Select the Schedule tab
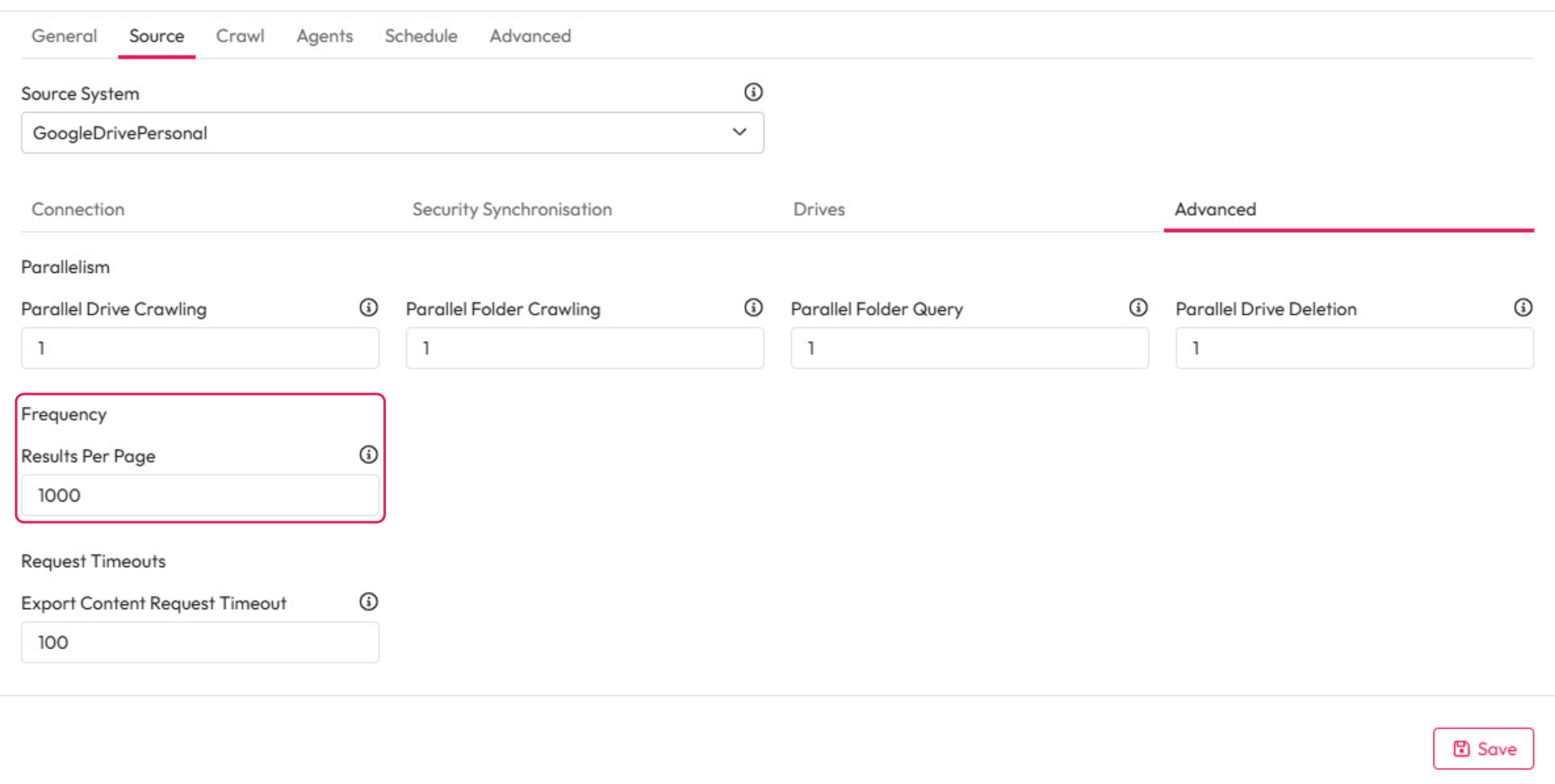The image size is (1555, 784). click(421, 36)
